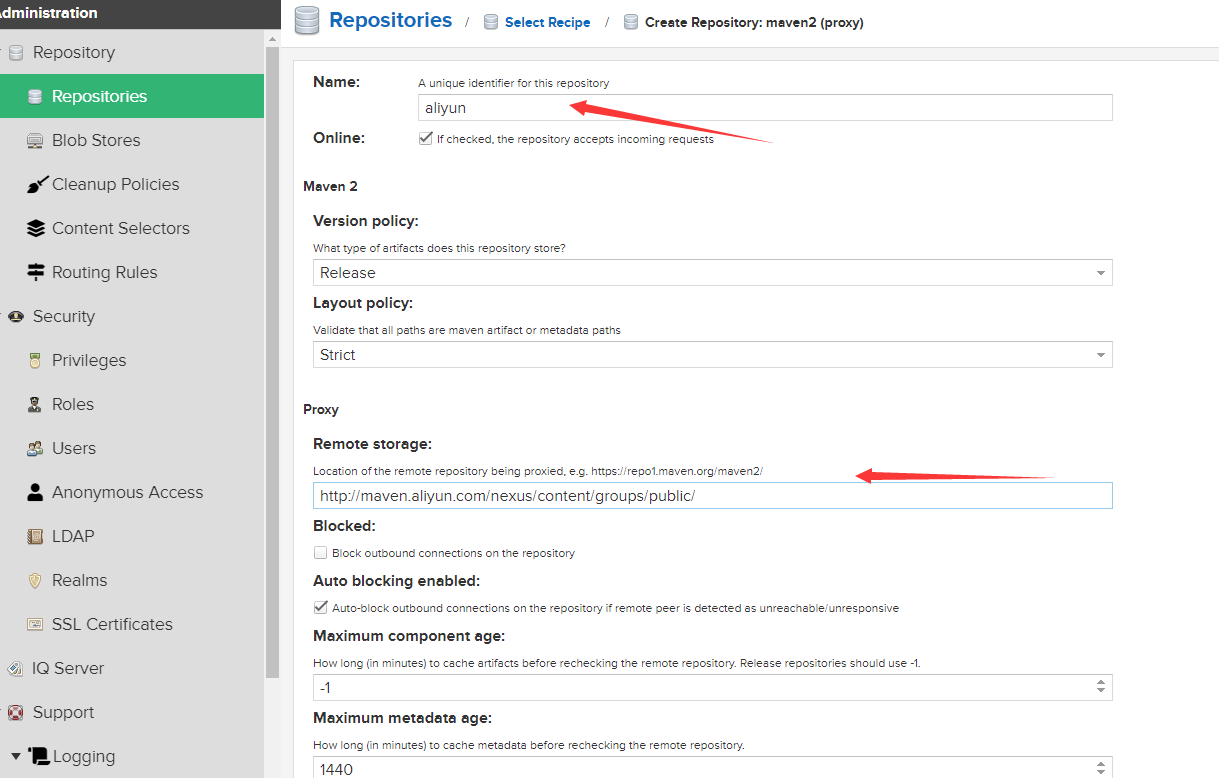Click the Anonymous Access person icon
Viewport: 1219px width, 778px height.
click(35, 492)
